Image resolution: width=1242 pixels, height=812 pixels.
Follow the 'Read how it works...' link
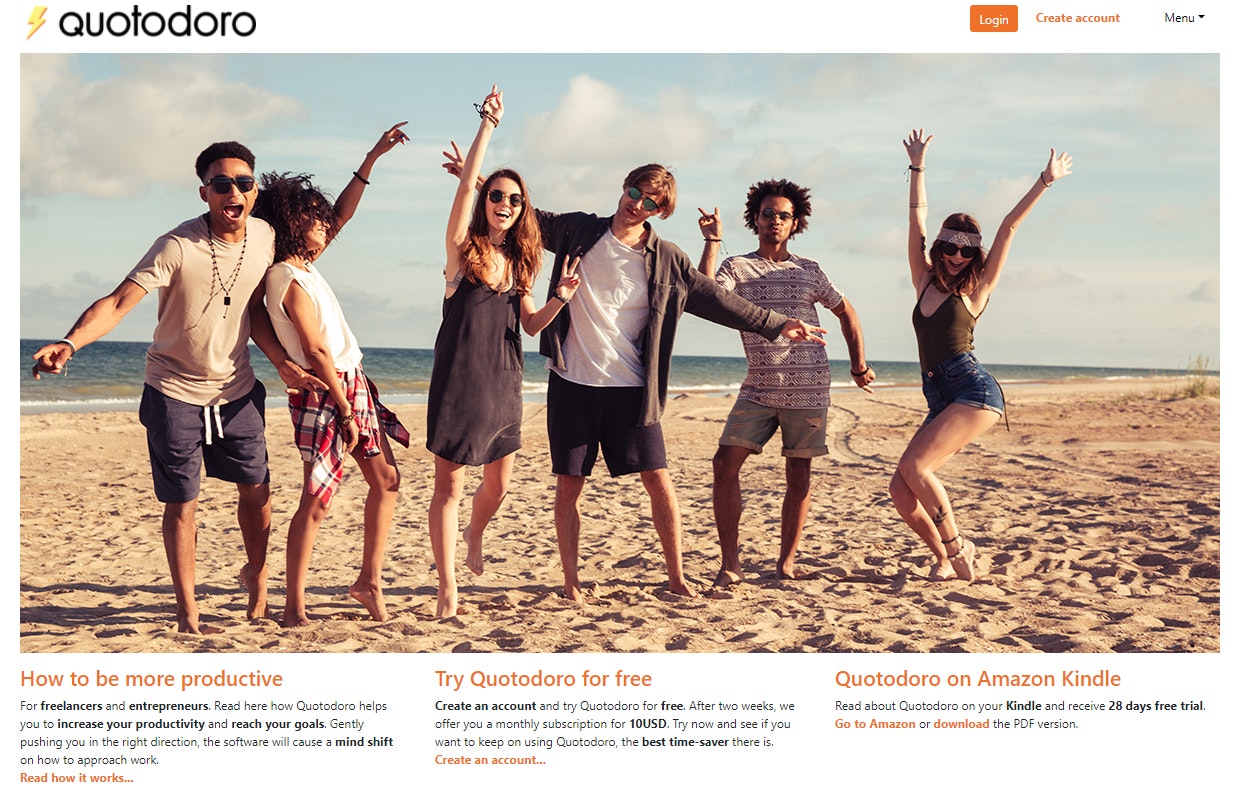pos(76,778)
